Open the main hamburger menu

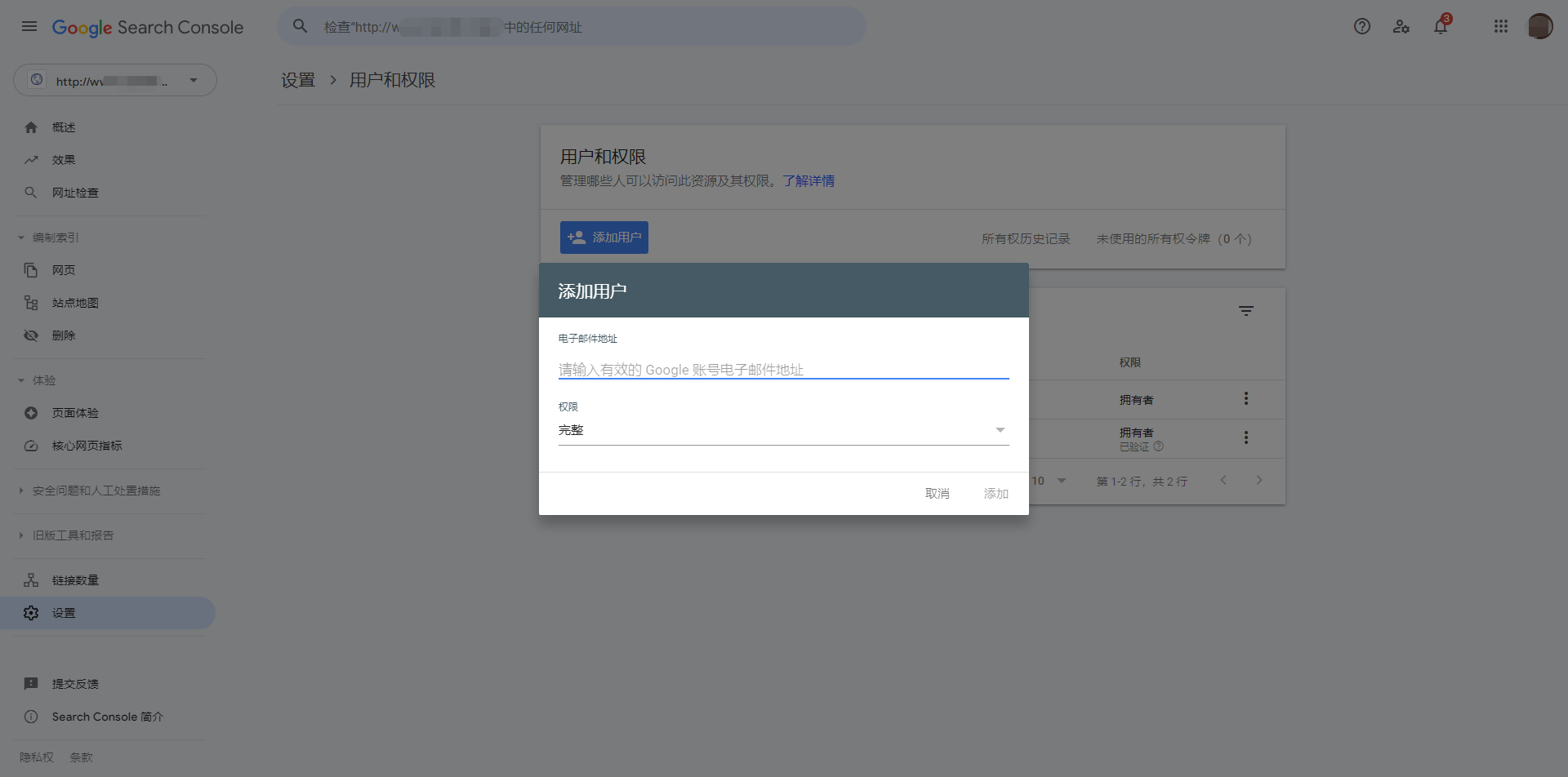click(x=29, y=27)
